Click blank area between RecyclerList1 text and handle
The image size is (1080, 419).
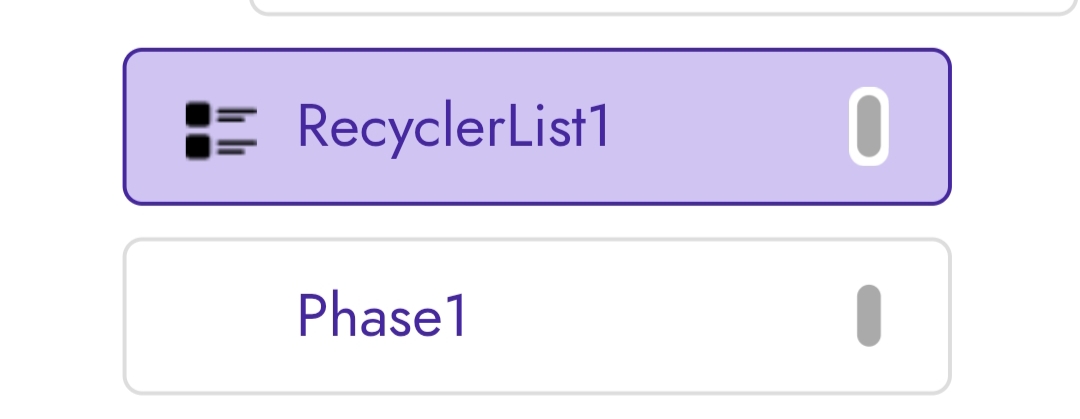click(729, 127)
